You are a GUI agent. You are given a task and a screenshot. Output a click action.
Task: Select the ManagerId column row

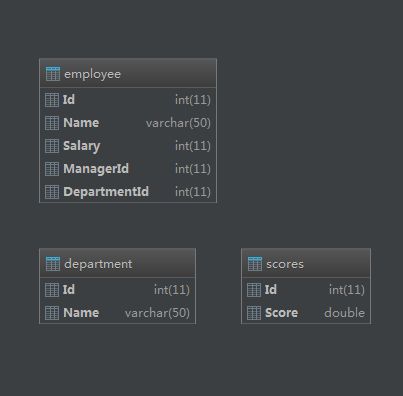pos(128,169)
